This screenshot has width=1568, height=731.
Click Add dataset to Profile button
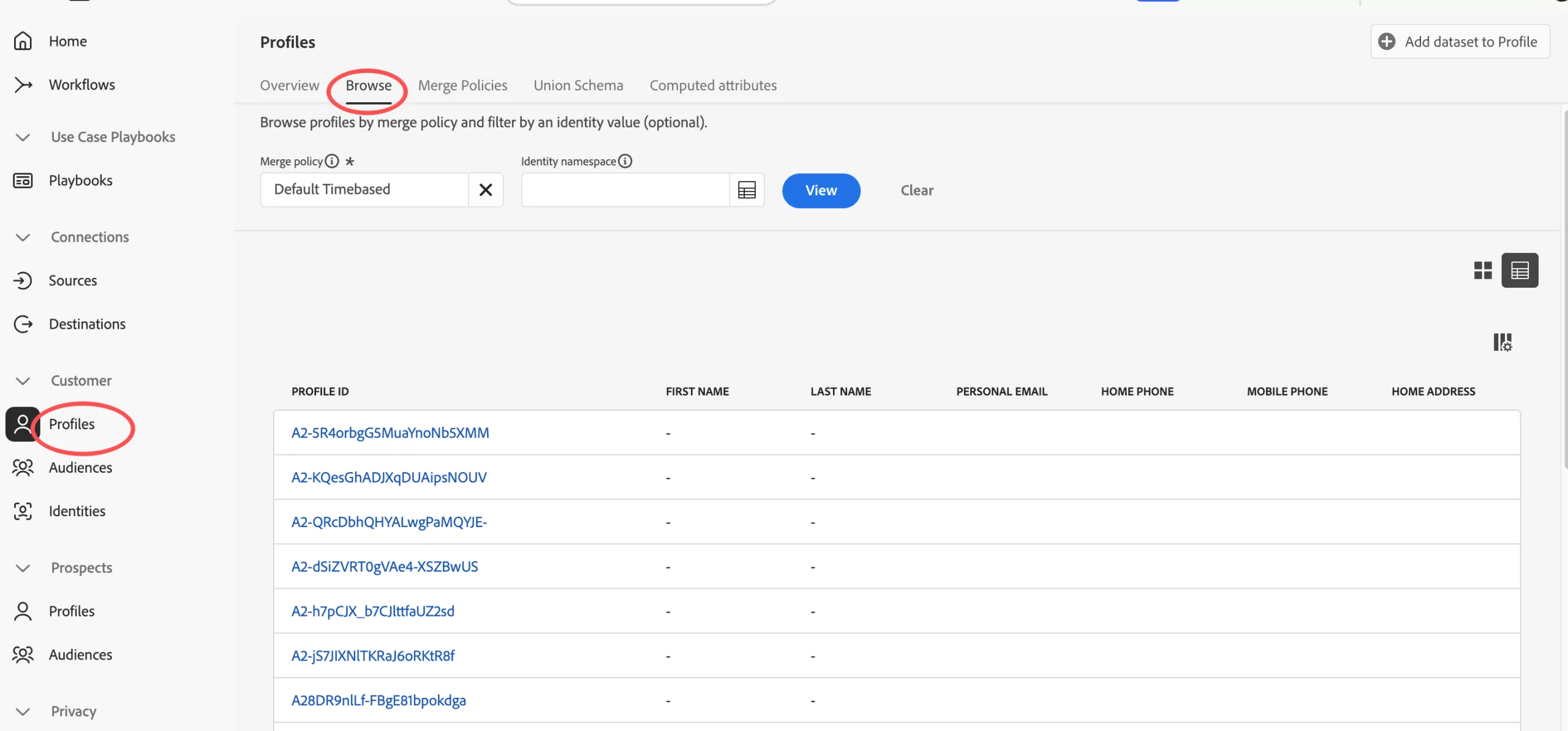point(1460,42)
